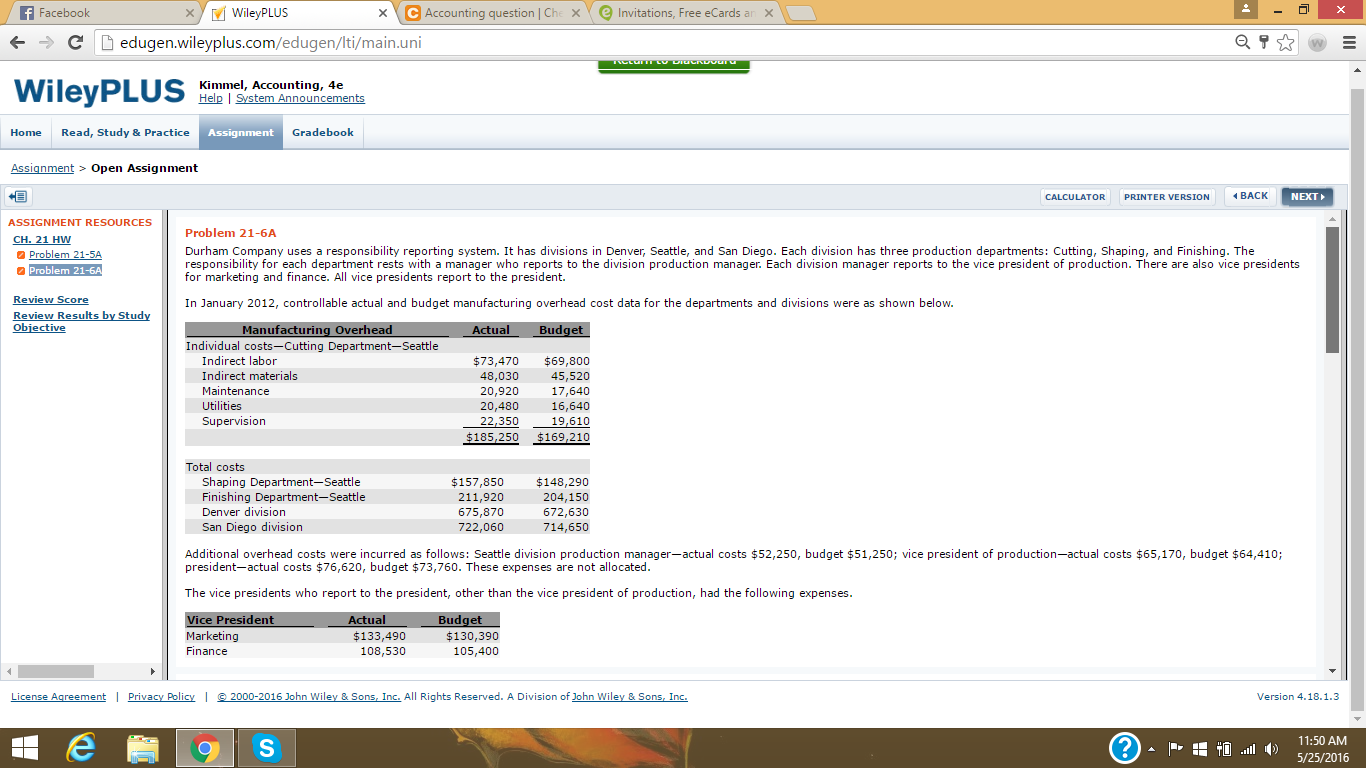Screen dimensions: 1366x768
Task: Open the CALCULATOR button
Action: [1075, 197]
